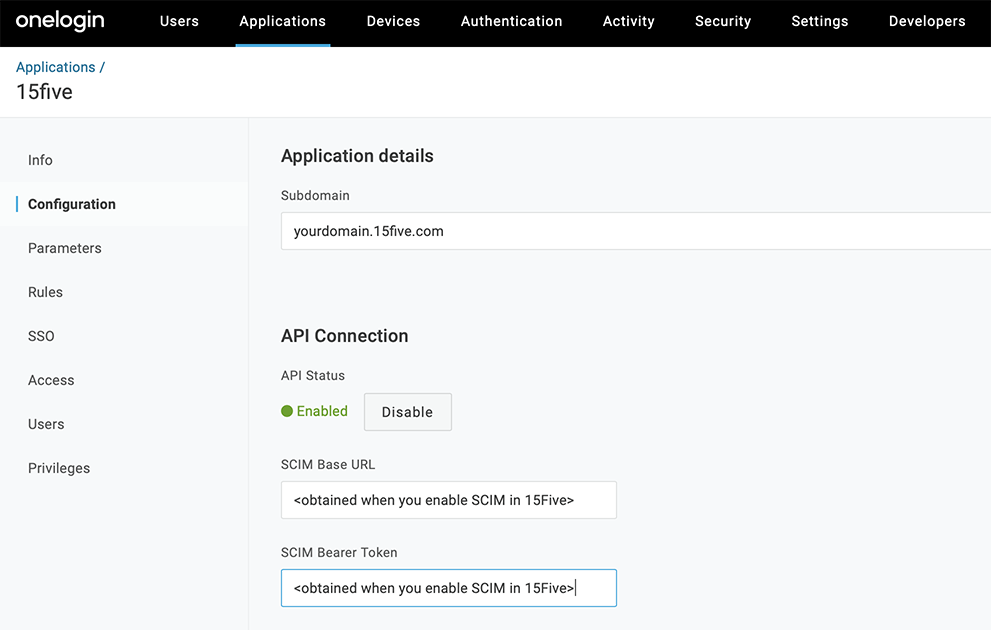991x630 pixels.
Task: Switch to the Info sidebar tab
Action: click(x=40, y=160)
